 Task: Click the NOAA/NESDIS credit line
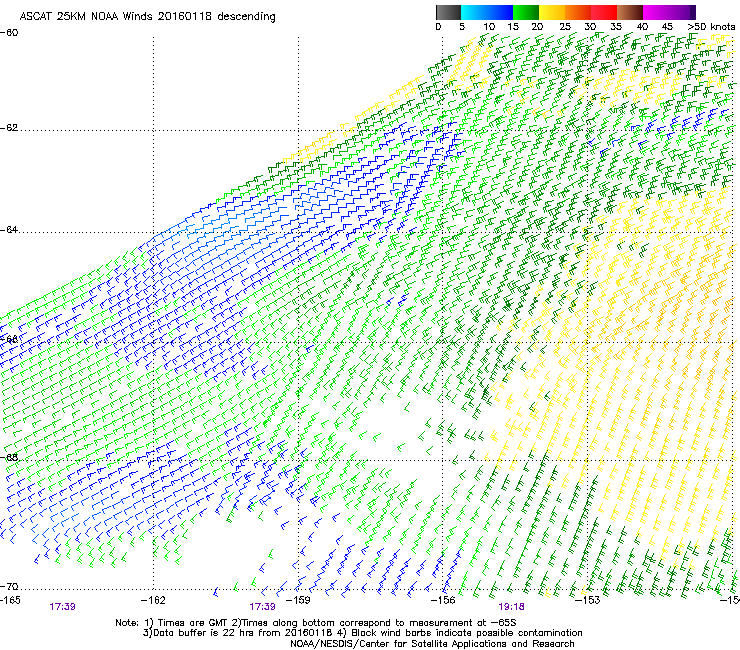click(432, 644)
